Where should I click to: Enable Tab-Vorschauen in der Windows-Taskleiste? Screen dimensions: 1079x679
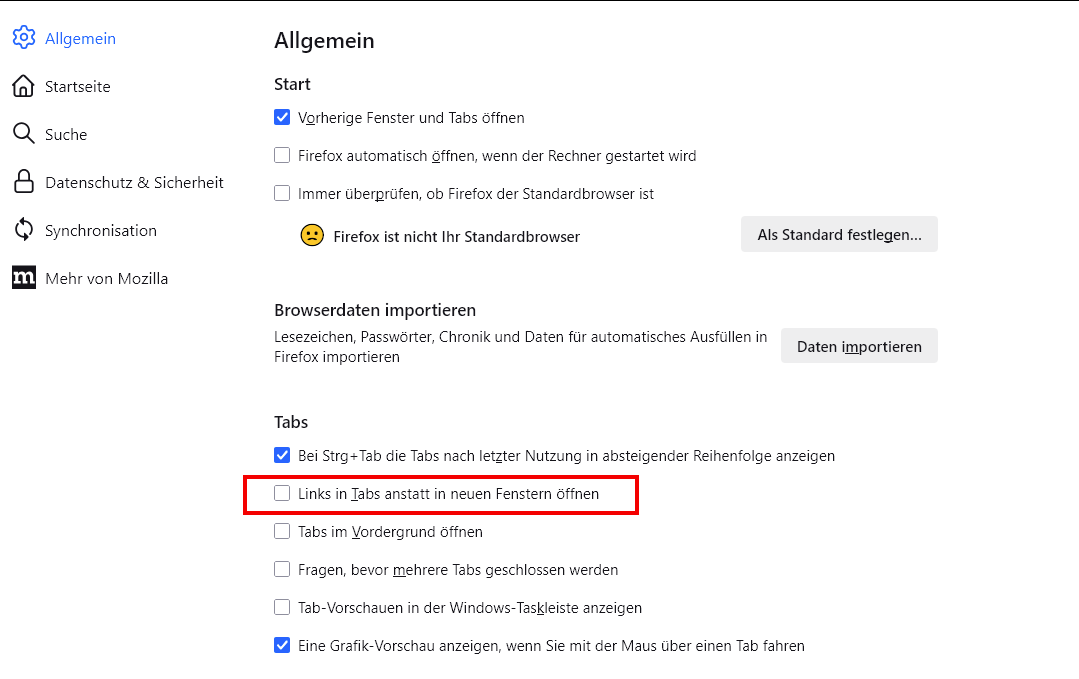tap(282, 608)
